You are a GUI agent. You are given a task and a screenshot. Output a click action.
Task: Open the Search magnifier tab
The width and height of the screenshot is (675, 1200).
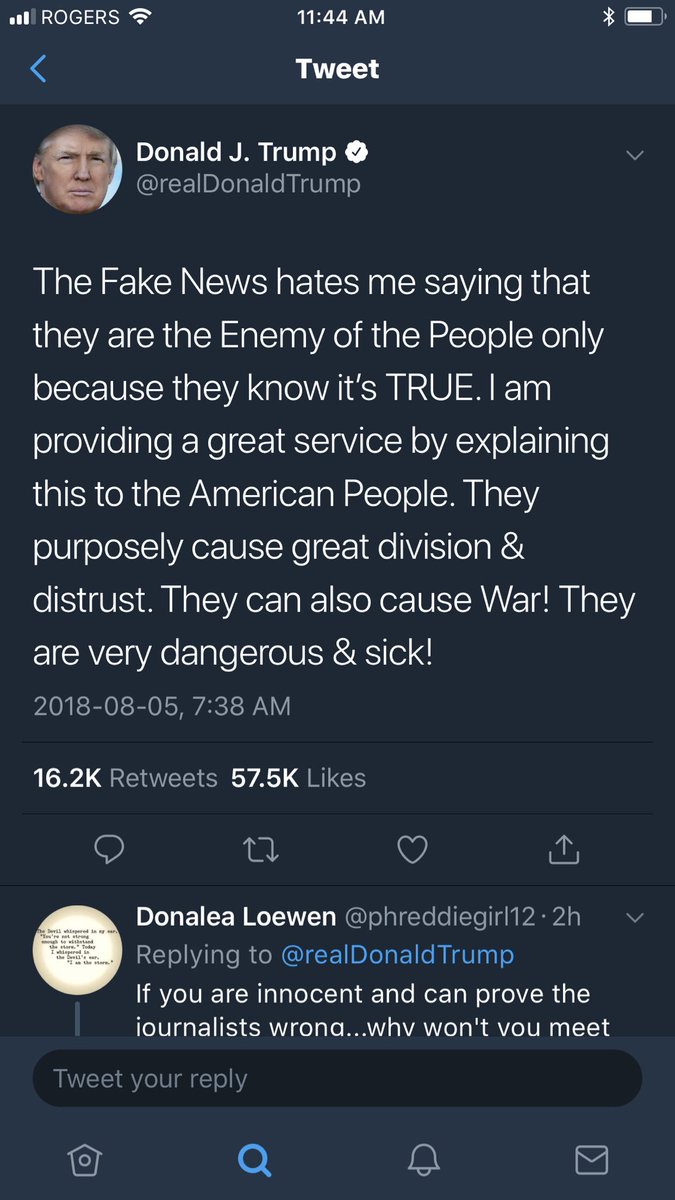coord(254,1159)
